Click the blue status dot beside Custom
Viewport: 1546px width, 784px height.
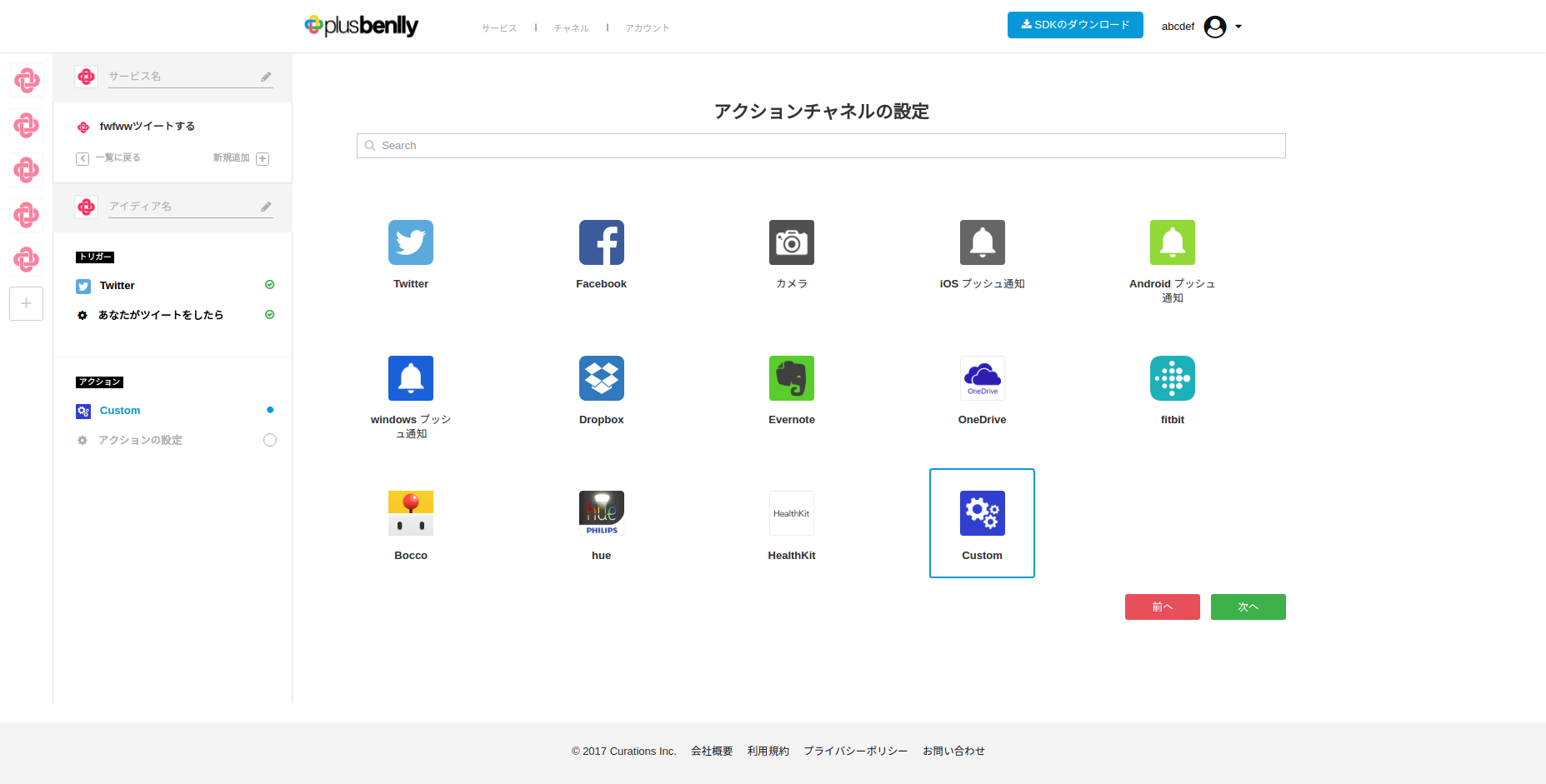tap(270, 410)
